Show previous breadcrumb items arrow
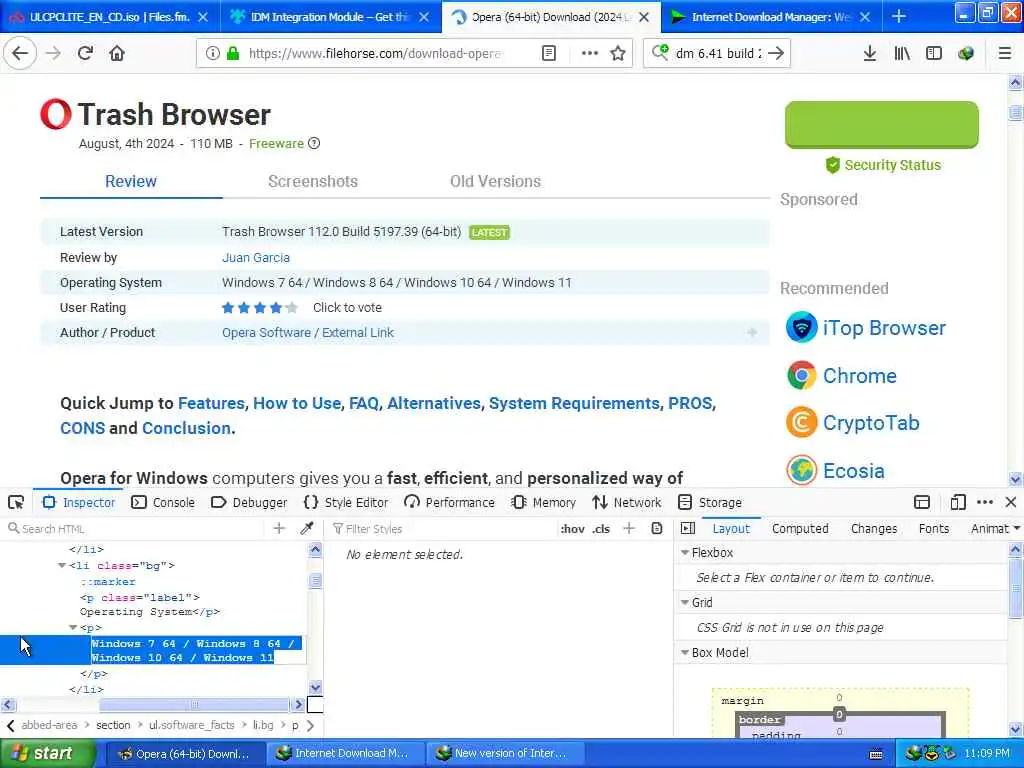The height and width of the screenshot is (768, 1024). click(10, 725)
